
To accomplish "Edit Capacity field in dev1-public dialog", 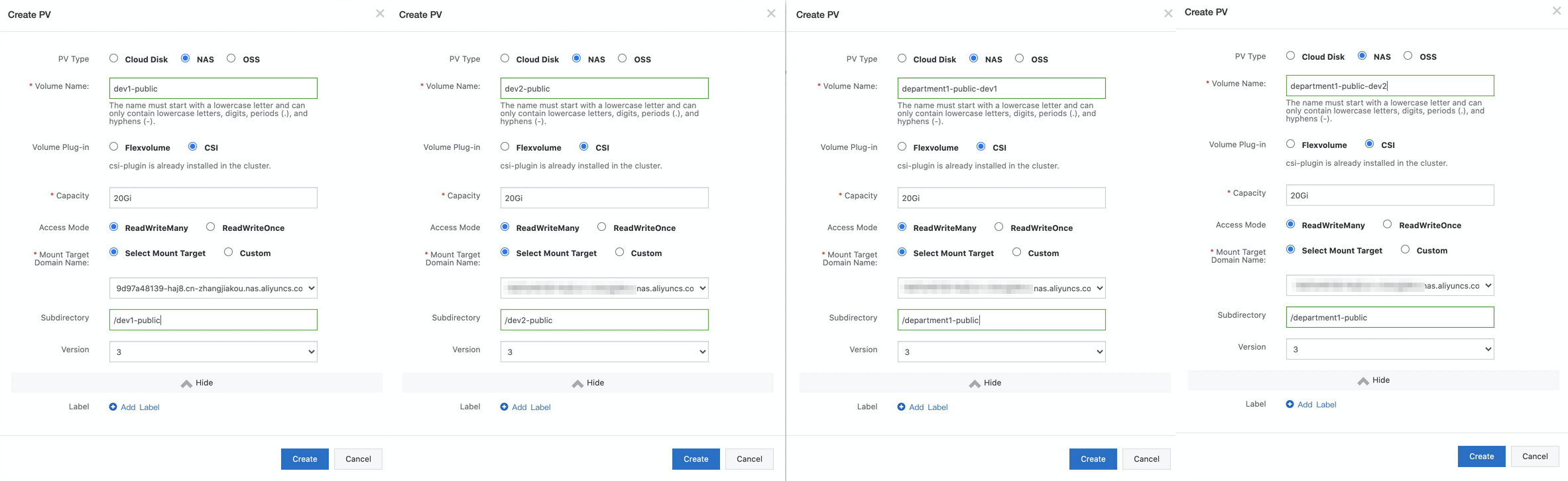I will click(213, 198).
